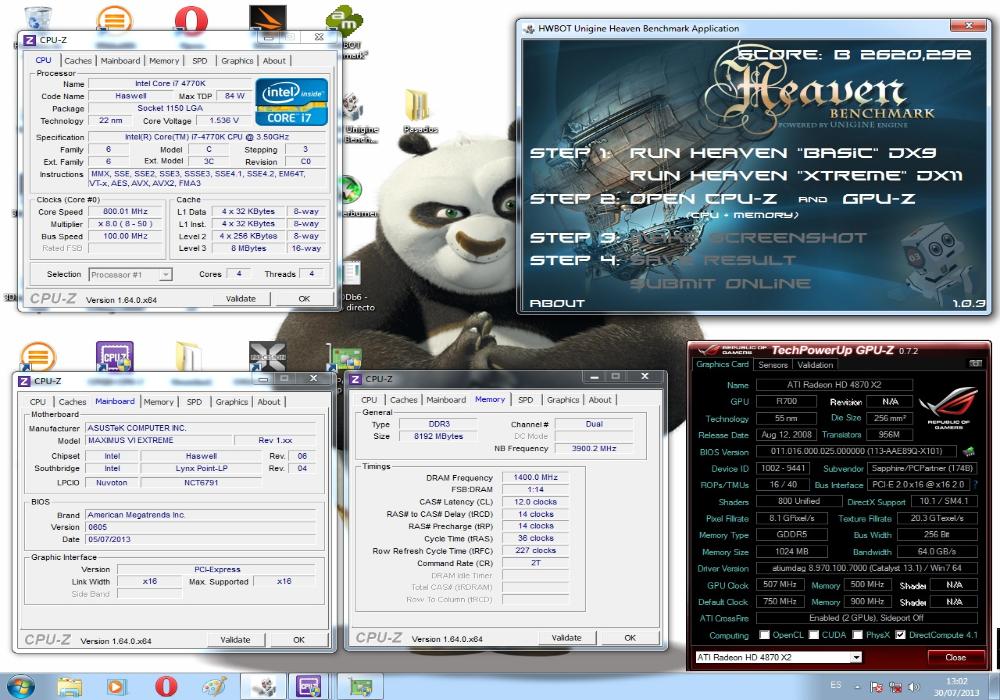
Task: Select the "MAXIMUS VI EXTREME" model value
Action: [x=159, y=440]
